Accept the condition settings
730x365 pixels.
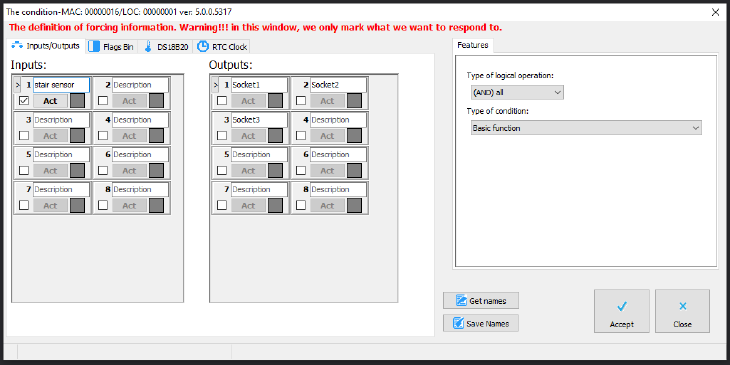point(622,311)
